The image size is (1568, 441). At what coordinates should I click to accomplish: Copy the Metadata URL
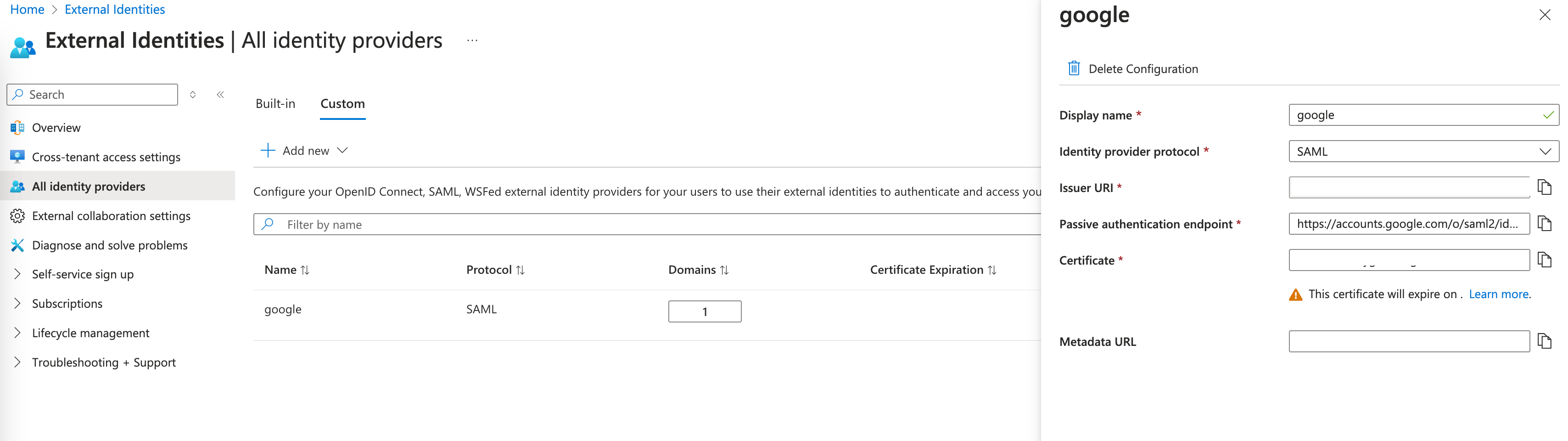(1544, 341)
